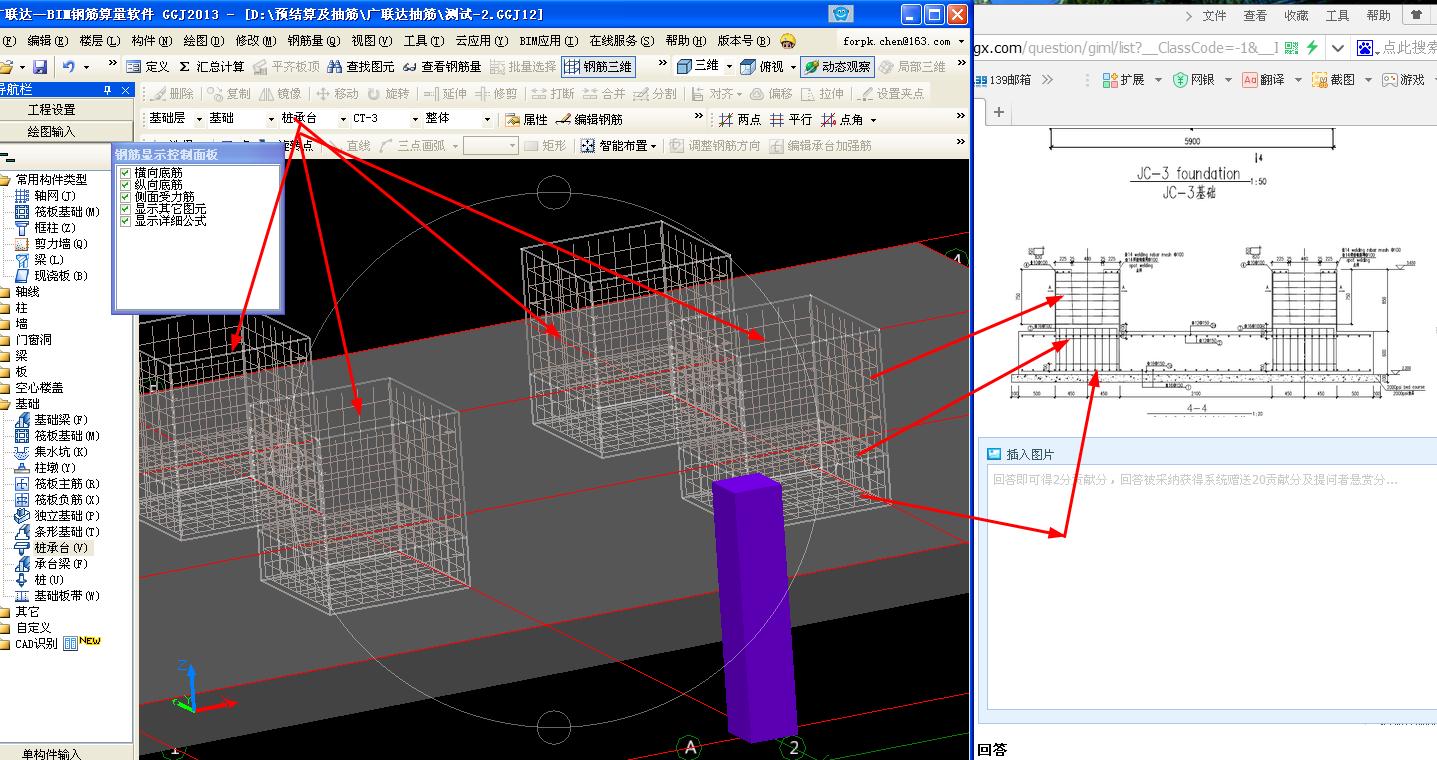
Task: Uncheck 纵向底筋 checkbox
Action: (126, 185)
